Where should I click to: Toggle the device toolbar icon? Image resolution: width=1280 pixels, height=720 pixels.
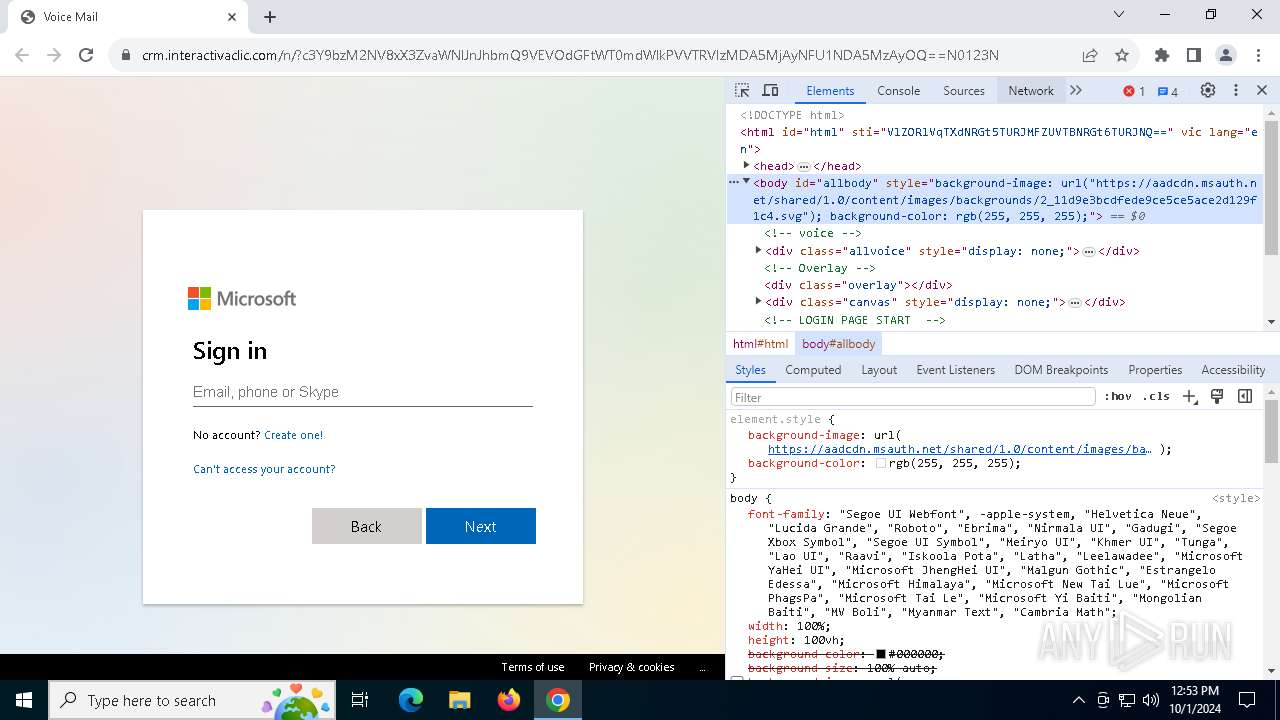tap(770, 90)
